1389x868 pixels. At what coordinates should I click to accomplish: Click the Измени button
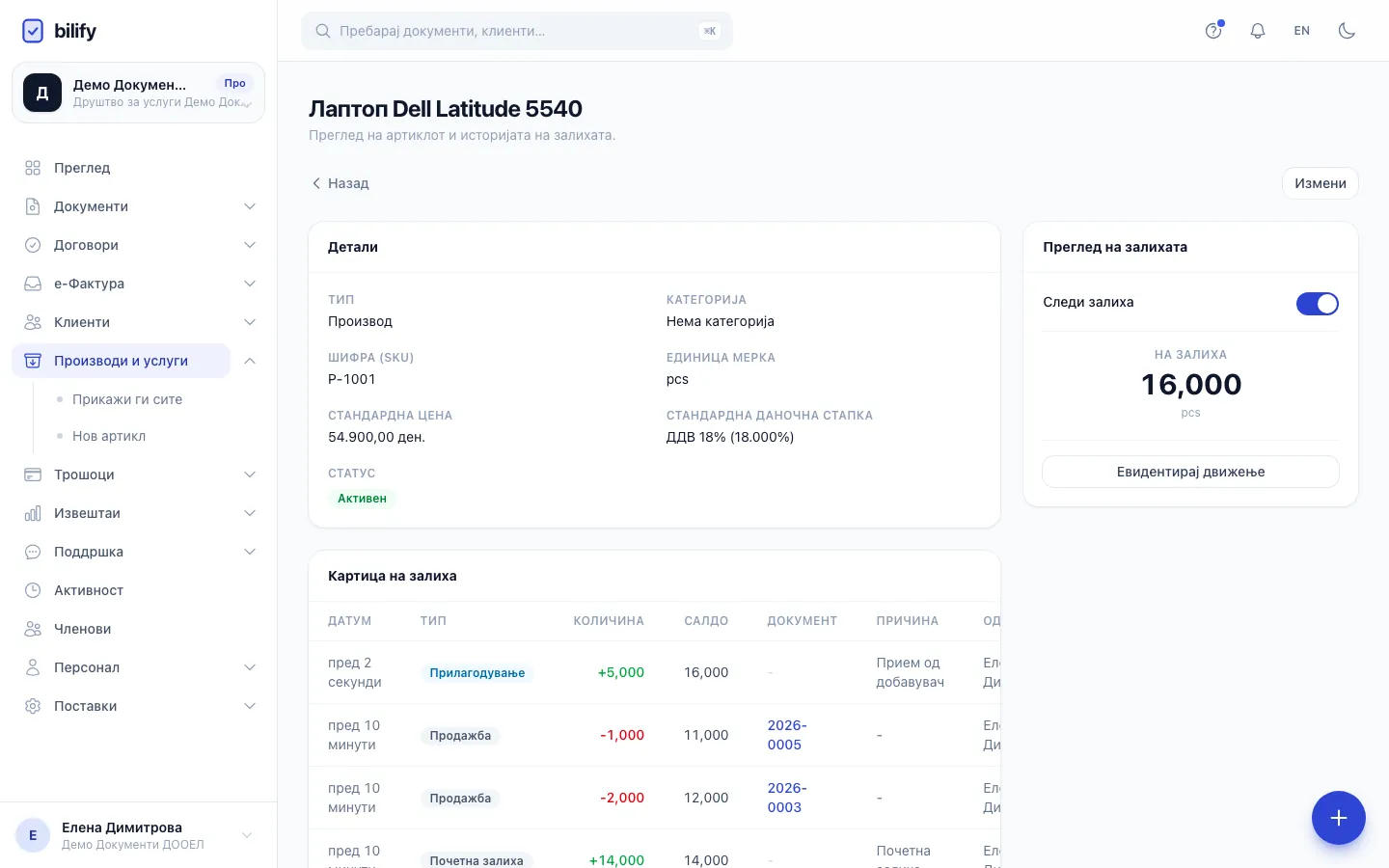click(1320, 183)
